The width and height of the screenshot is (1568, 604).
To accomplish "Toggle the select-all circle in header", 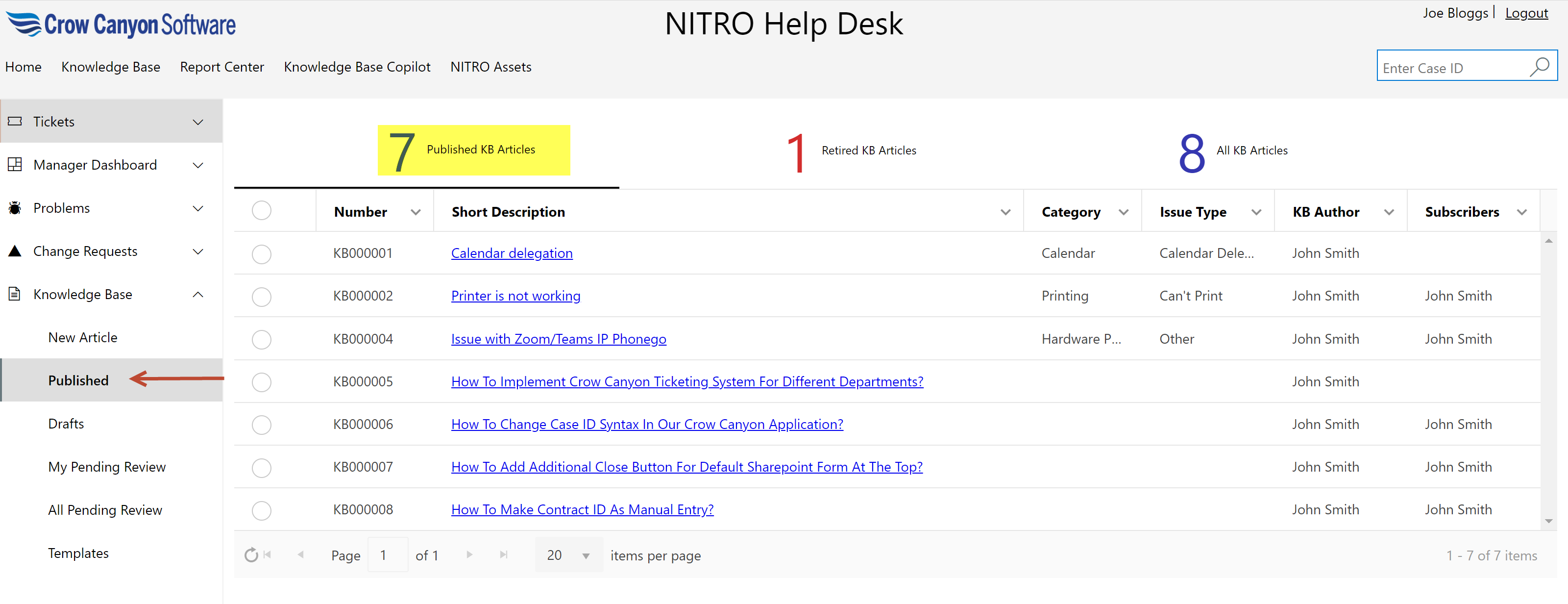I will click(261, 211).
